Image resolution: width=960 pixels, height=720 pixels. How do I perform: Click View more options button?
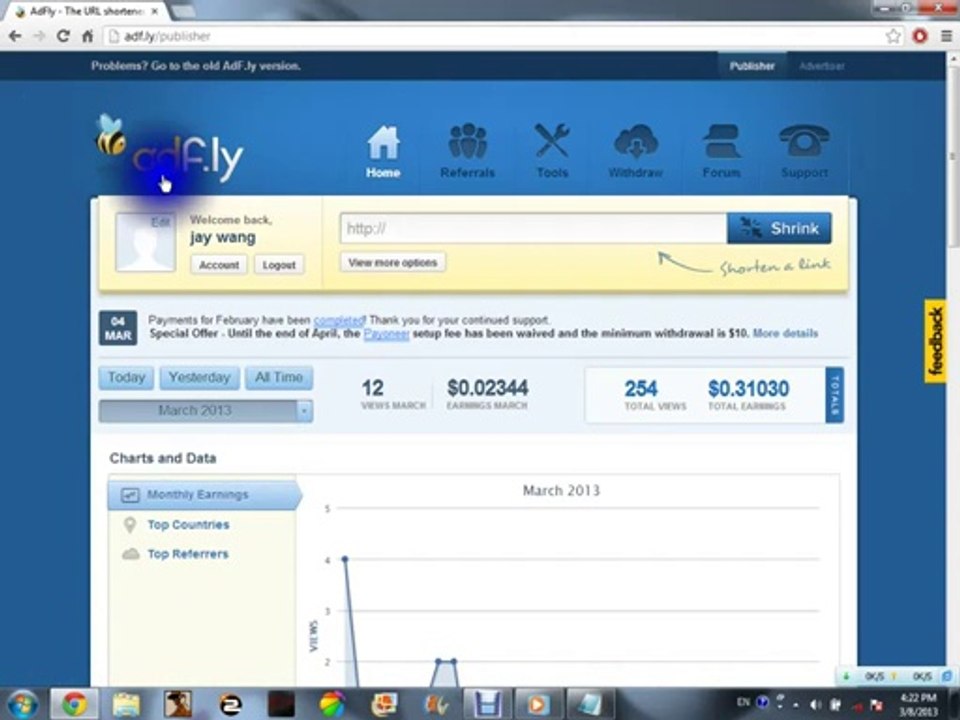[x=392, y=262]
